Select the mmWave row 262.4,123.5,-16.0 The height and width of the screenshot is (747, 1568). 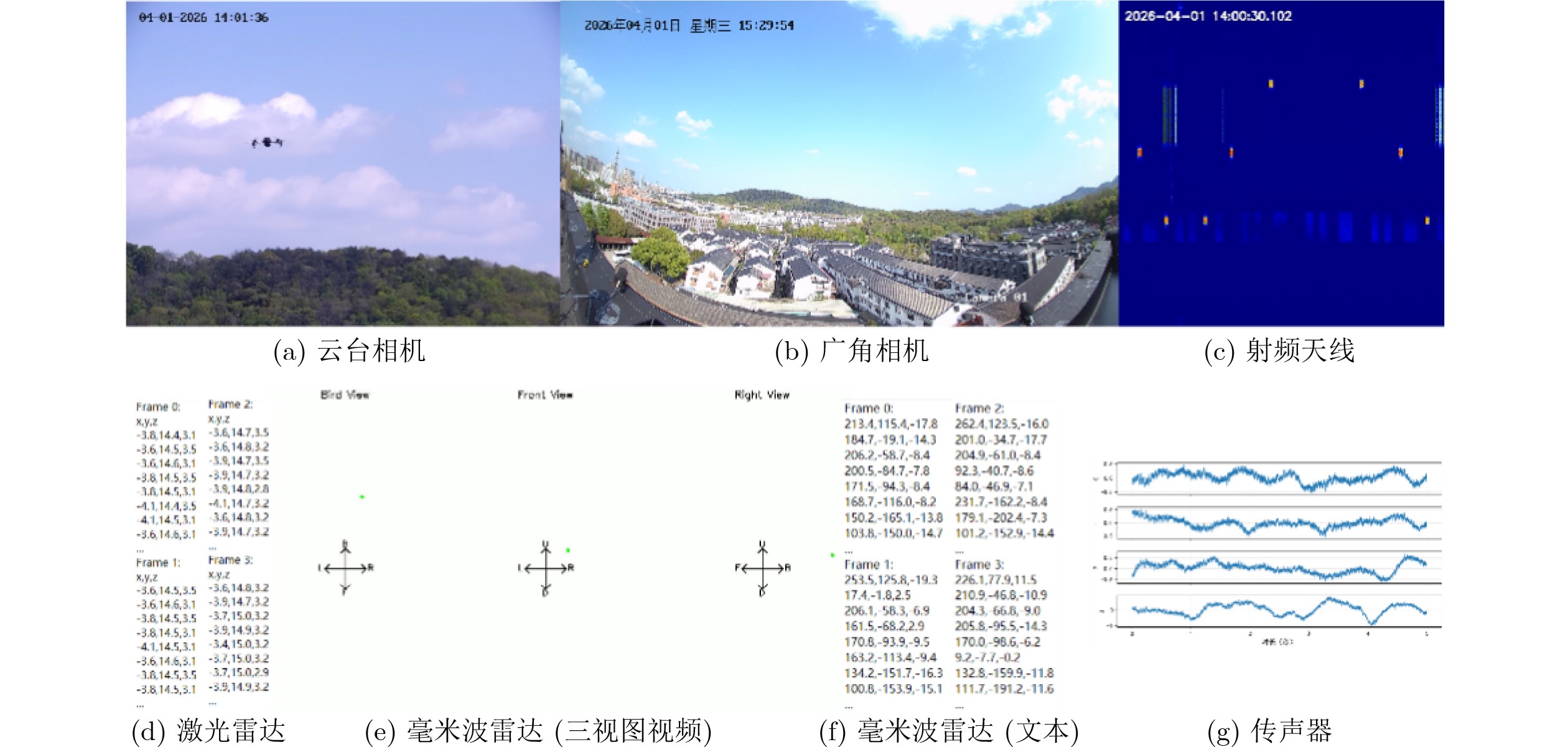[x=1002, y=424]
